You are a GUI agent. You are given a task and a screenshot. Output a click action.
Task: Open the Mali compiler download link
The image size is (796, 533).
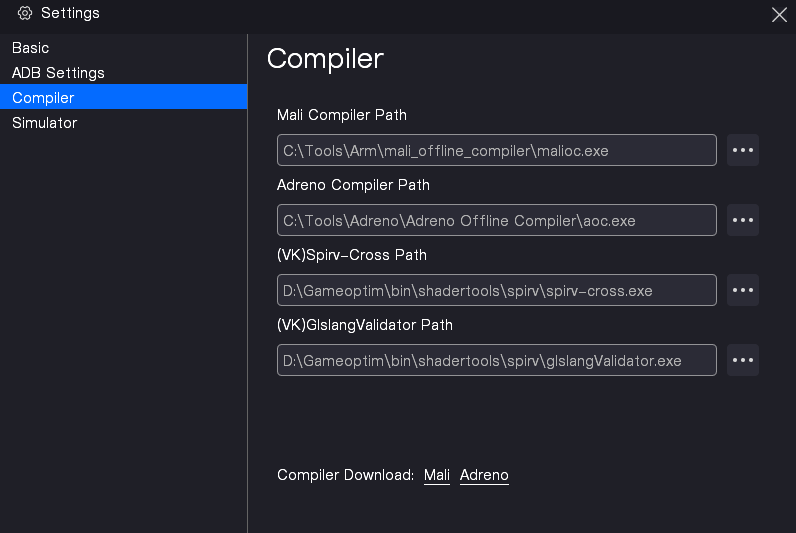(x=437, y=475)
